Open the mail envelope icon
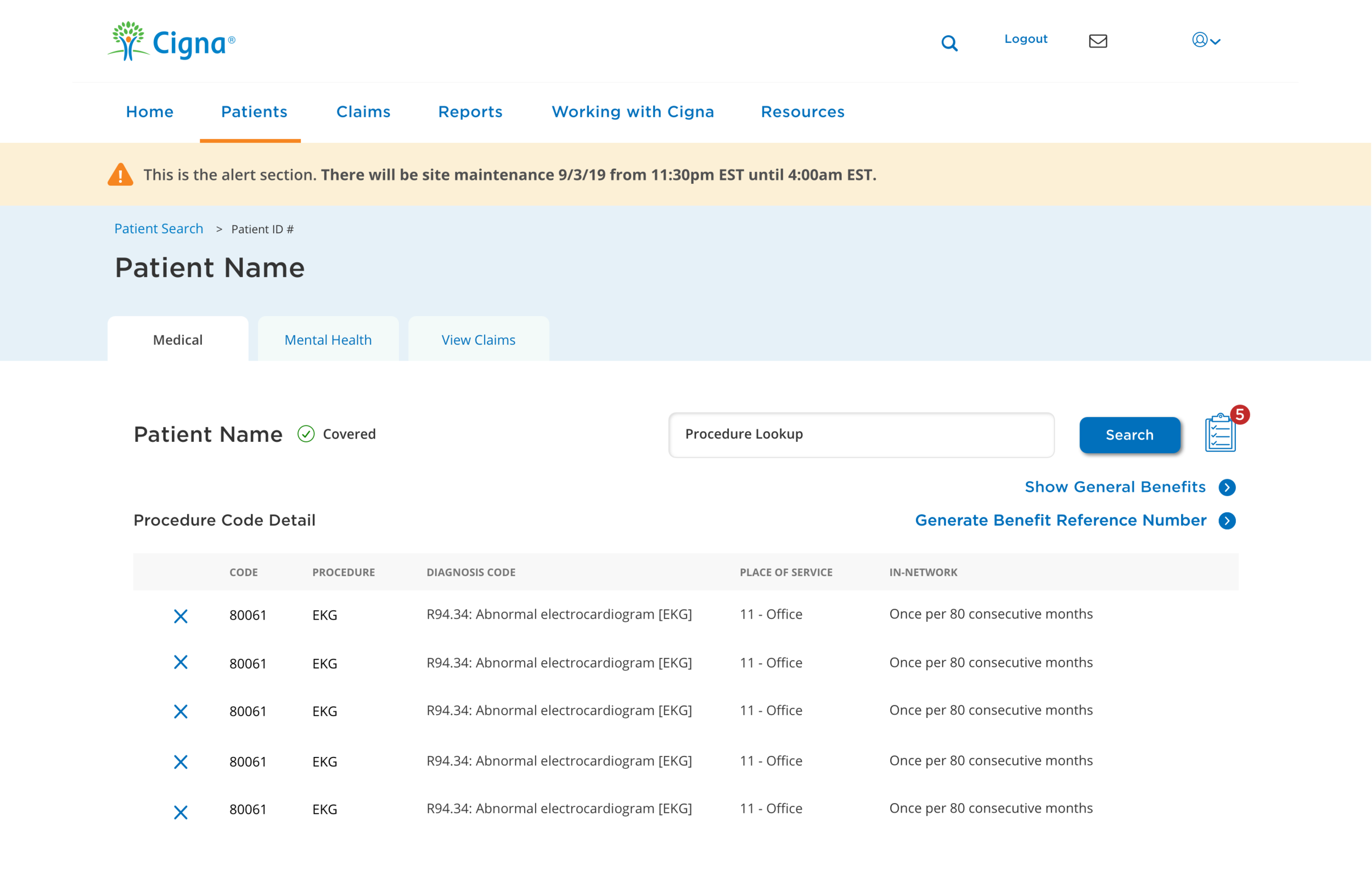 [1098, 41]
